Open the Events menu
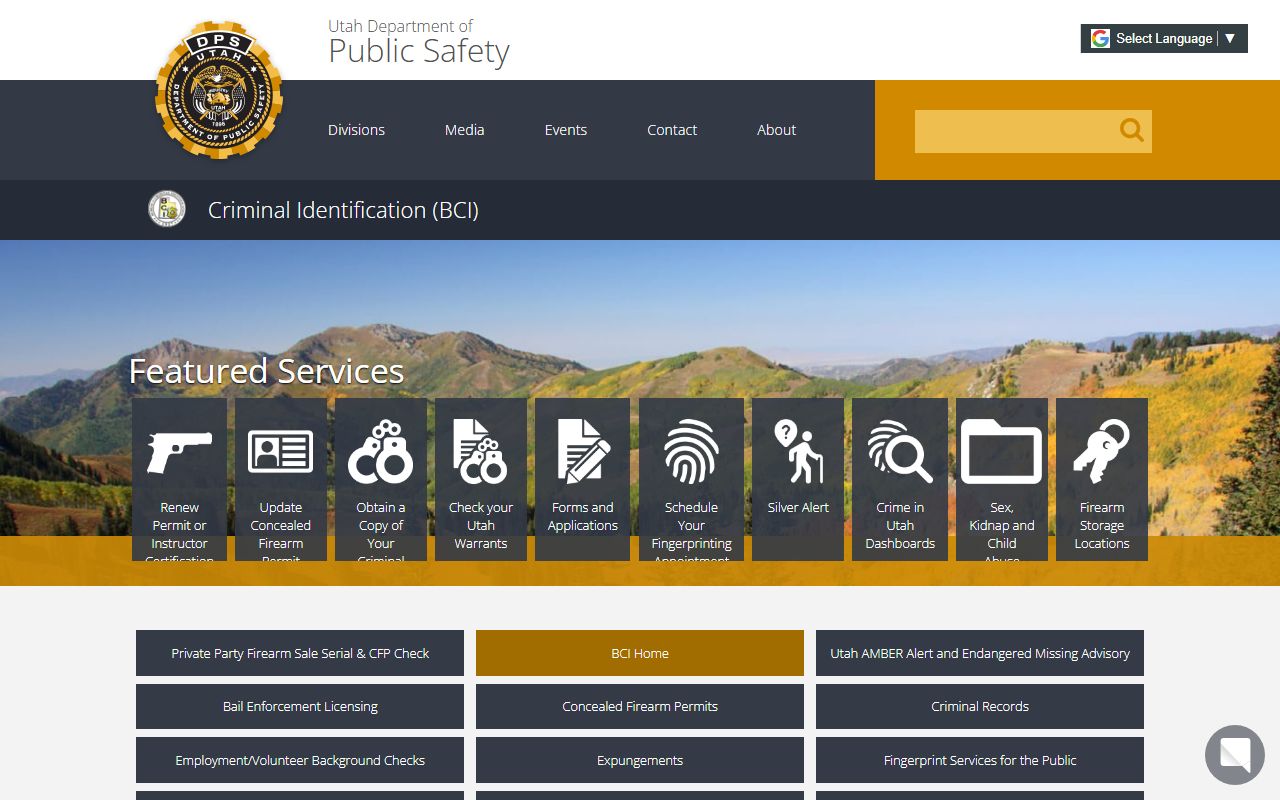 566,130
